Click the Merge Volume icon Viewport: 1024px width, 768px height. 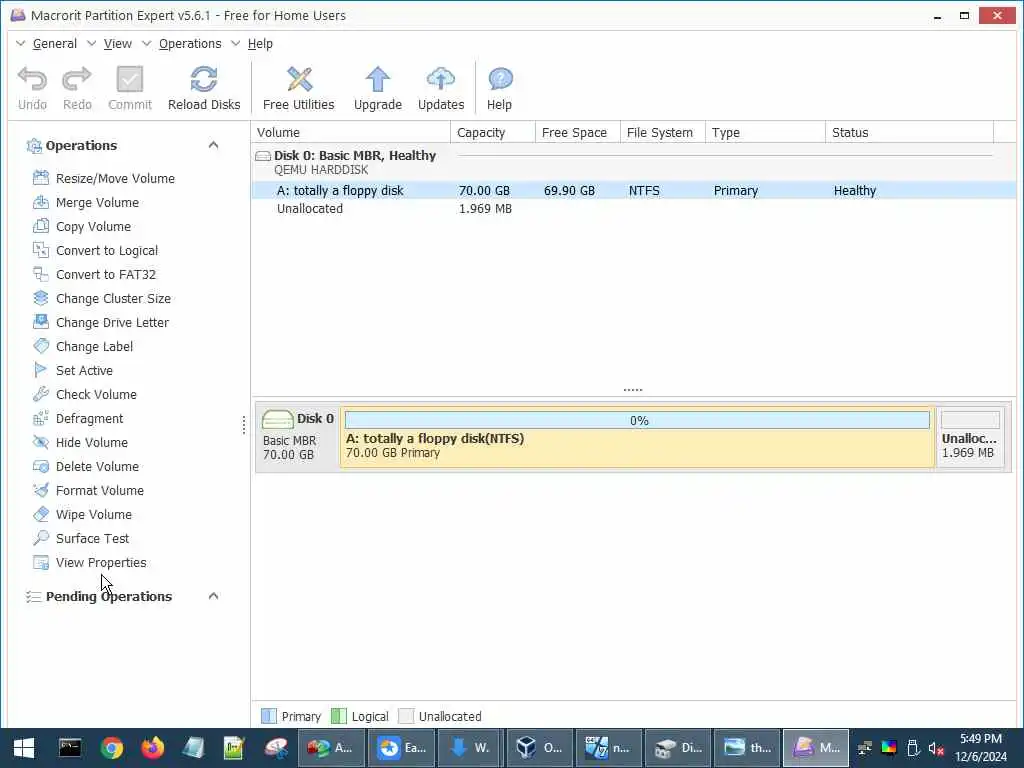pos(41,202)
